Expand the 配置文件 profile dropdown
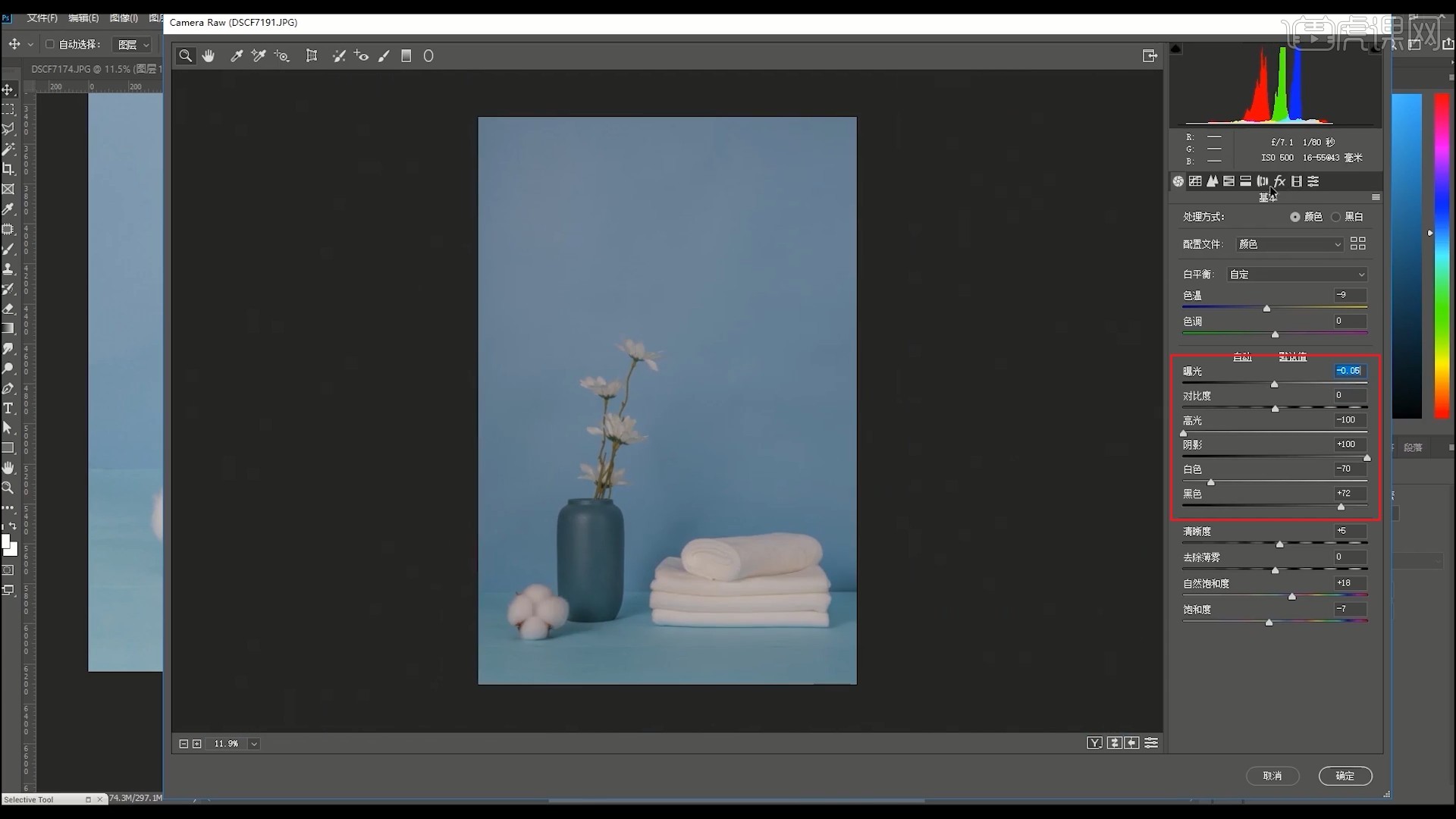1456x819 pixels. pos(1289,244)
